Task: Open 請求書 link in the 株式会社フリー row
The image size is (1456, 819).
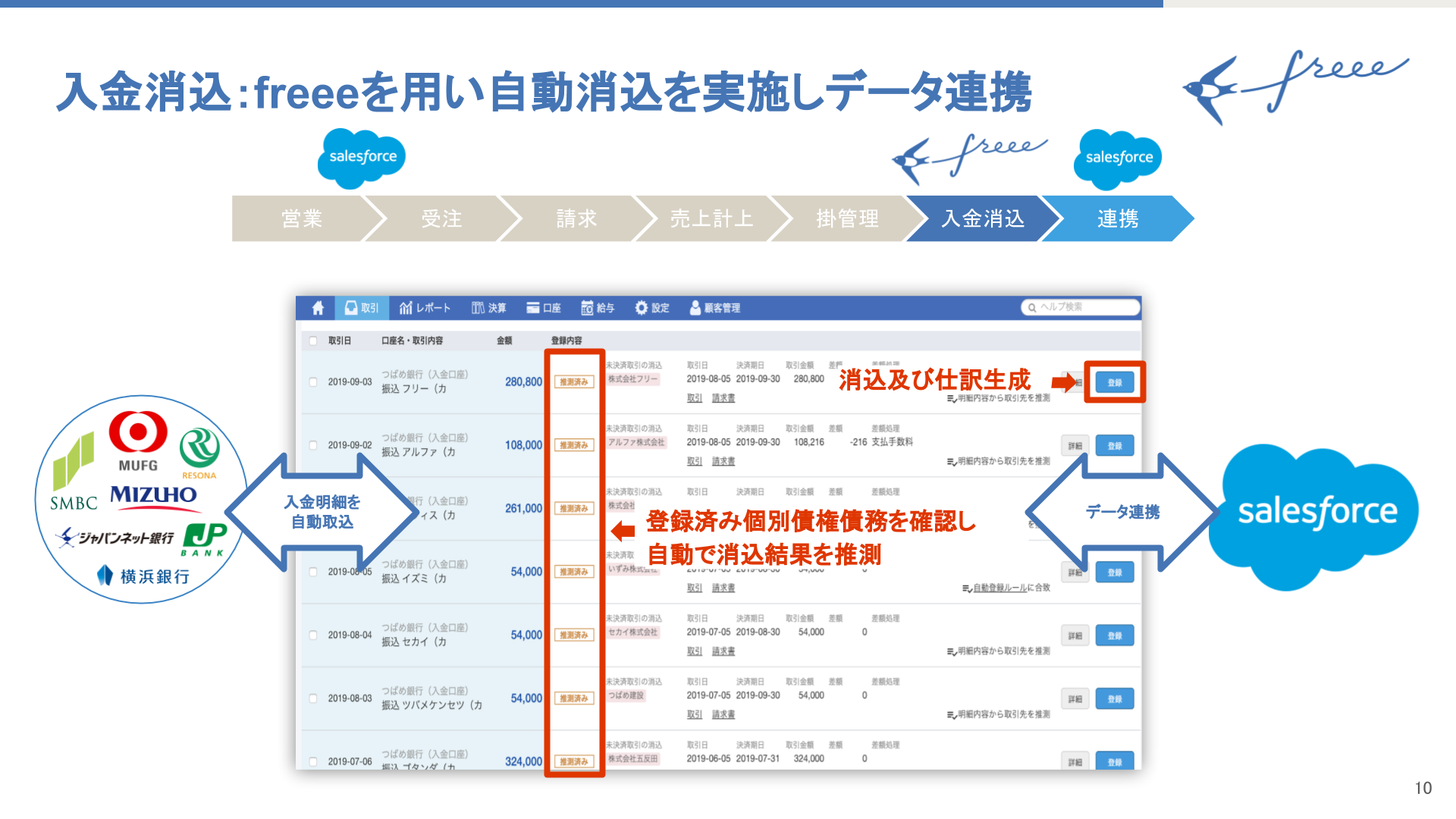Action: [x=723, y=398]
